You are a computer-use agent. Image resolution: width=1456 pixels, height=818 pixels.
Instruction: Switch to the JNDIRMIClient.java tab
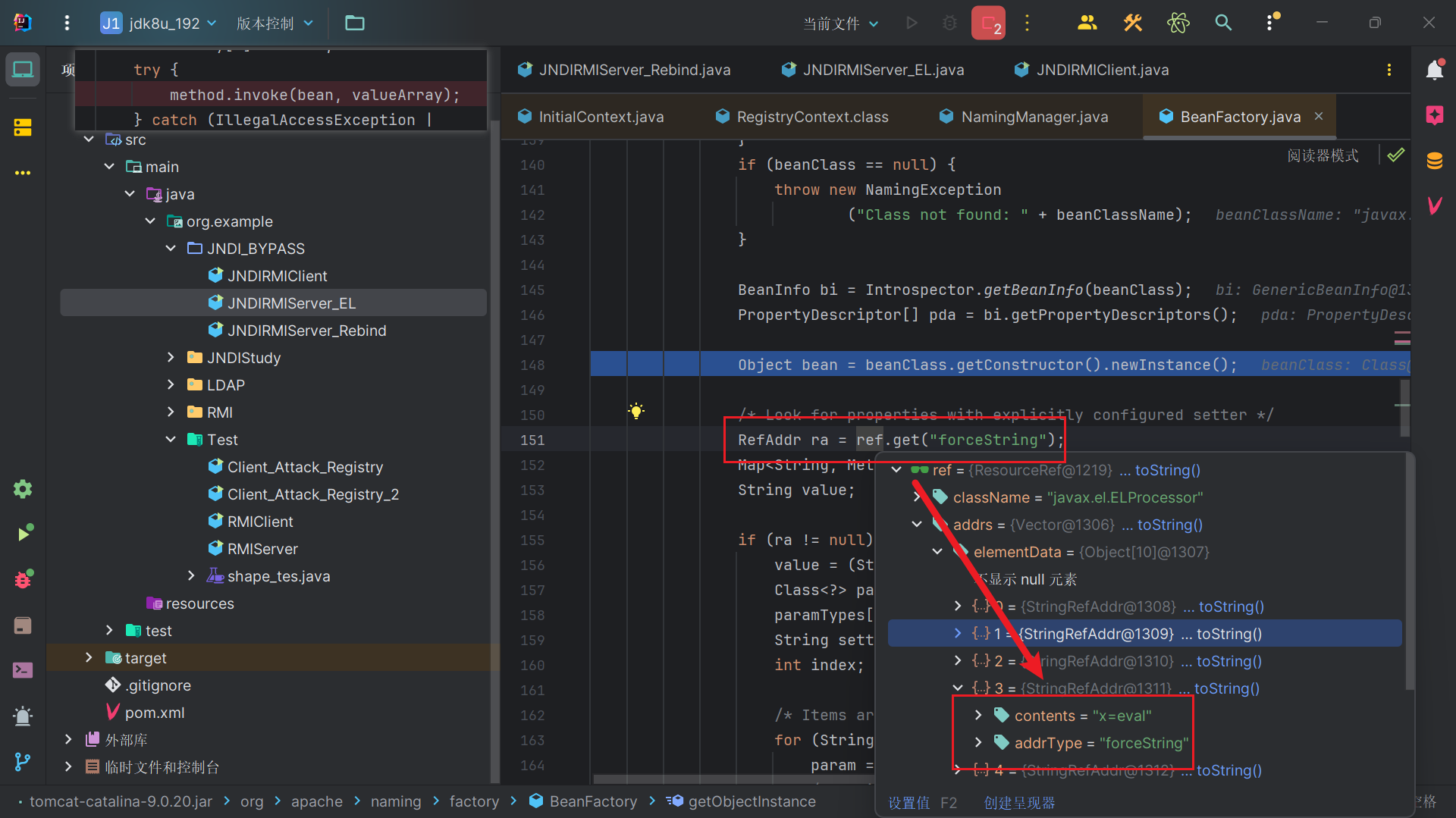(x=1102, y=70)
